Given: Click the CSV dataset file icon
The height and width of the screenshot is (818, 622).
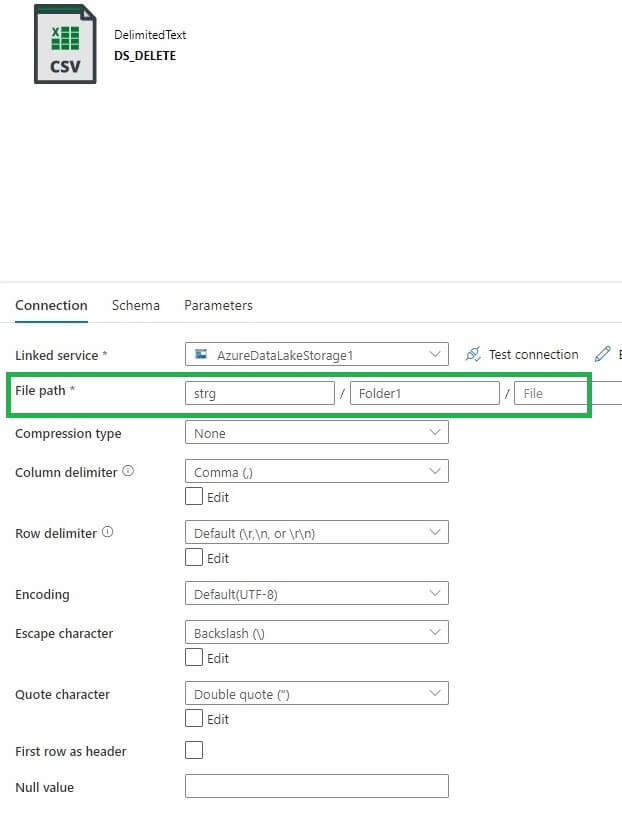Looking at the screenshot, I should coord(65,45).
